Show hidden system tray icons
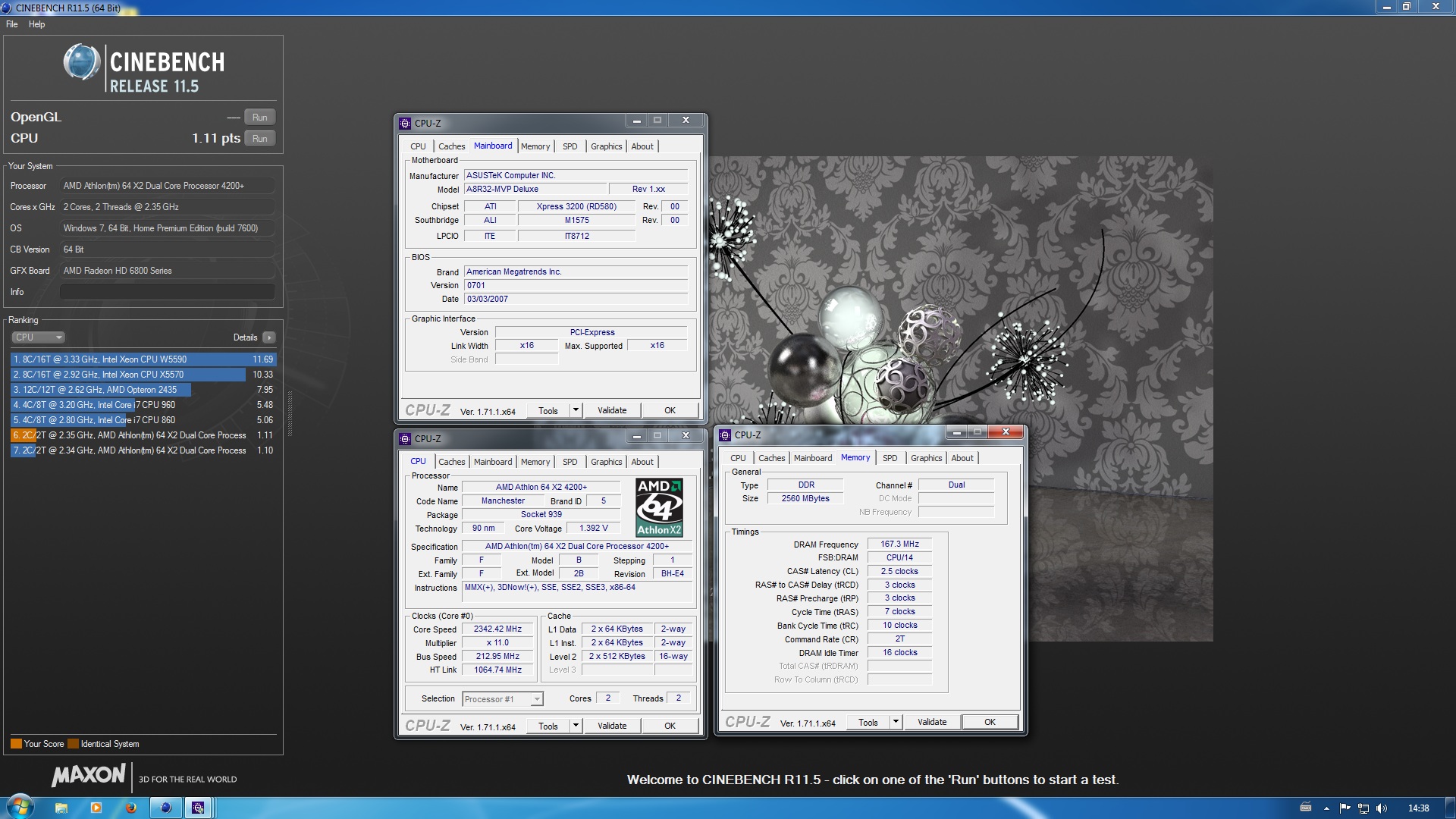 [x=1326, y=808]
